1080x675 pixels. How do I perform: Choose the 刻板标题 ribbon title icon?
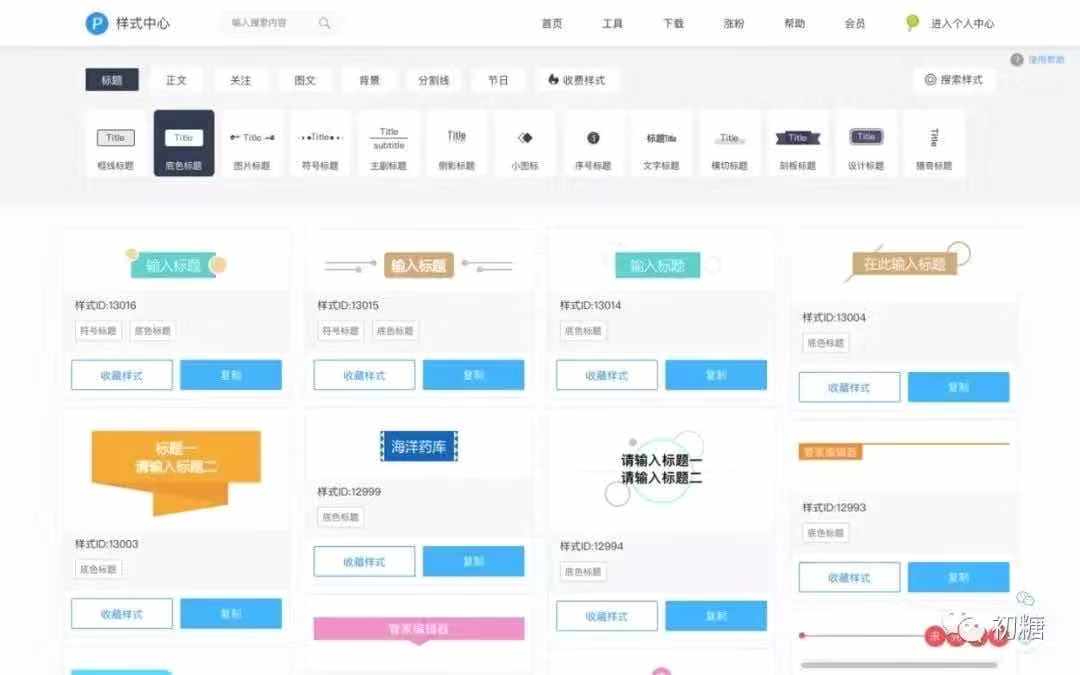tap(797, 139)
